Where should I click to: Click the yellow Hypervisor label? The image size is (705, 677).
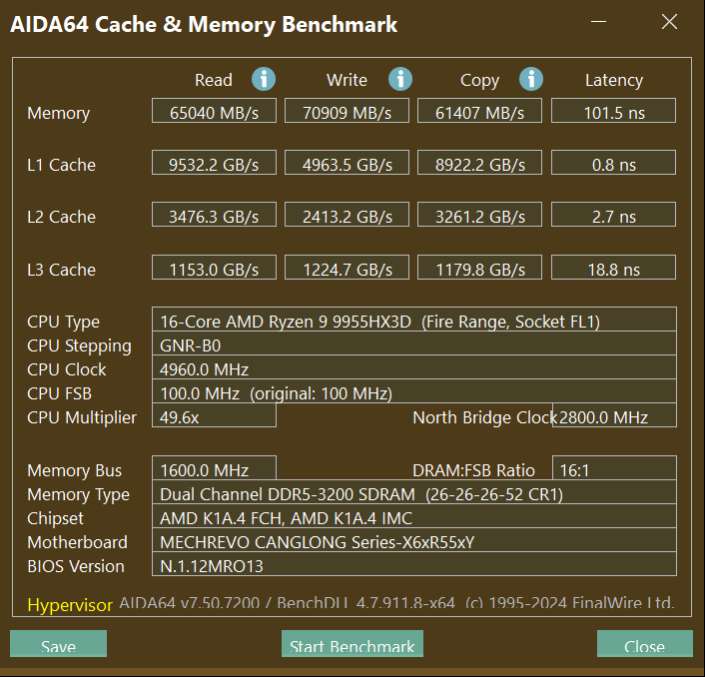(x=70, y=605)
